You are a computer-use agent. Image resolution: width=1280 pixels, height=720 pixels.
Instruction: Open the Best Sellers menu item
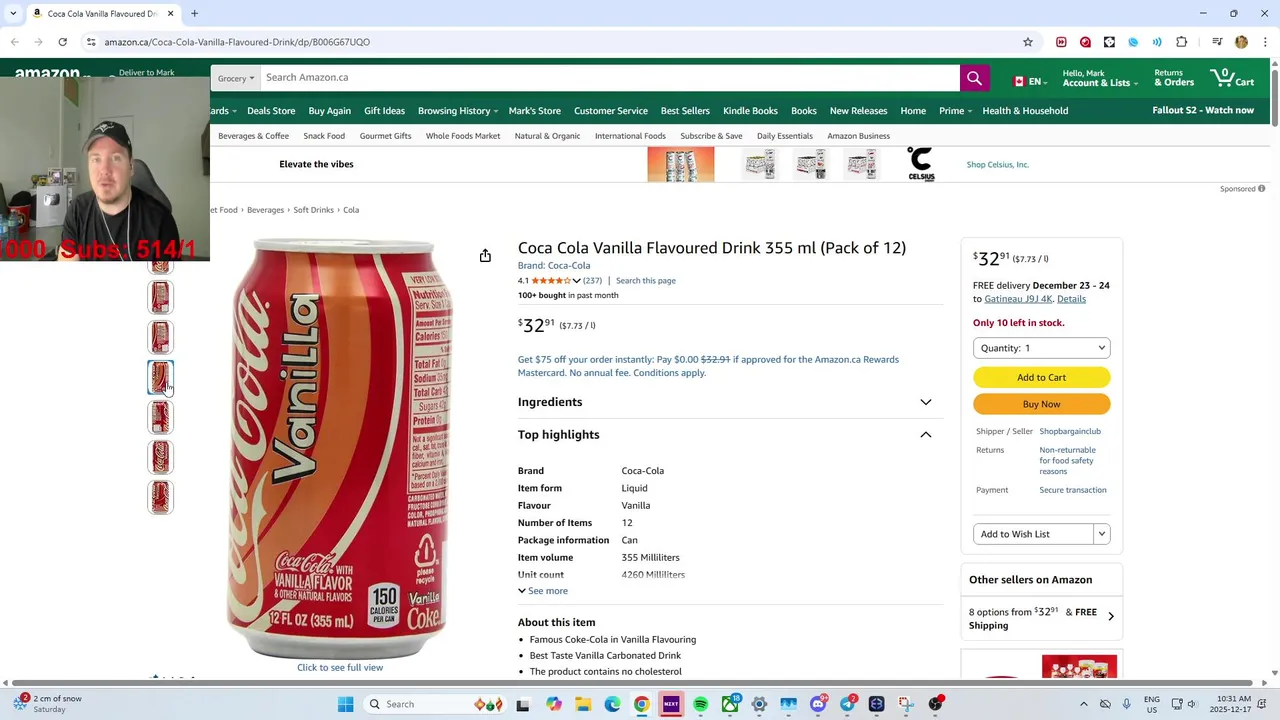click(x=685, y=111)
